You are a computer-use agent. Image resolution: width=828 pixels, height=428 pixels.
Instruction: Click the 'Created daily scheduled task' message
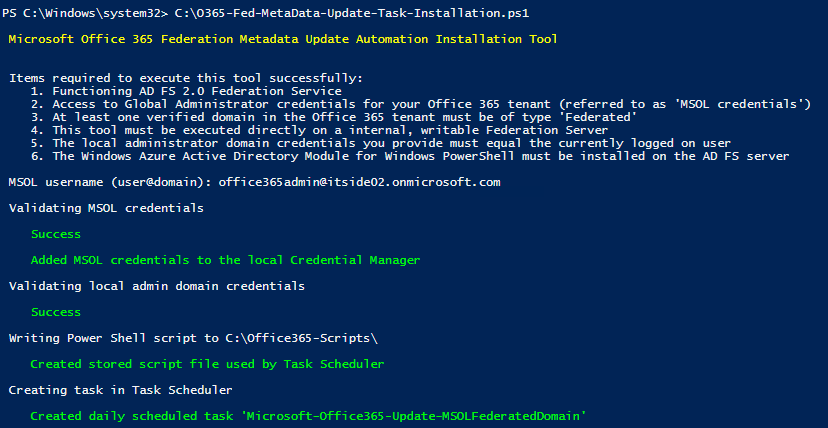(307, 415)
